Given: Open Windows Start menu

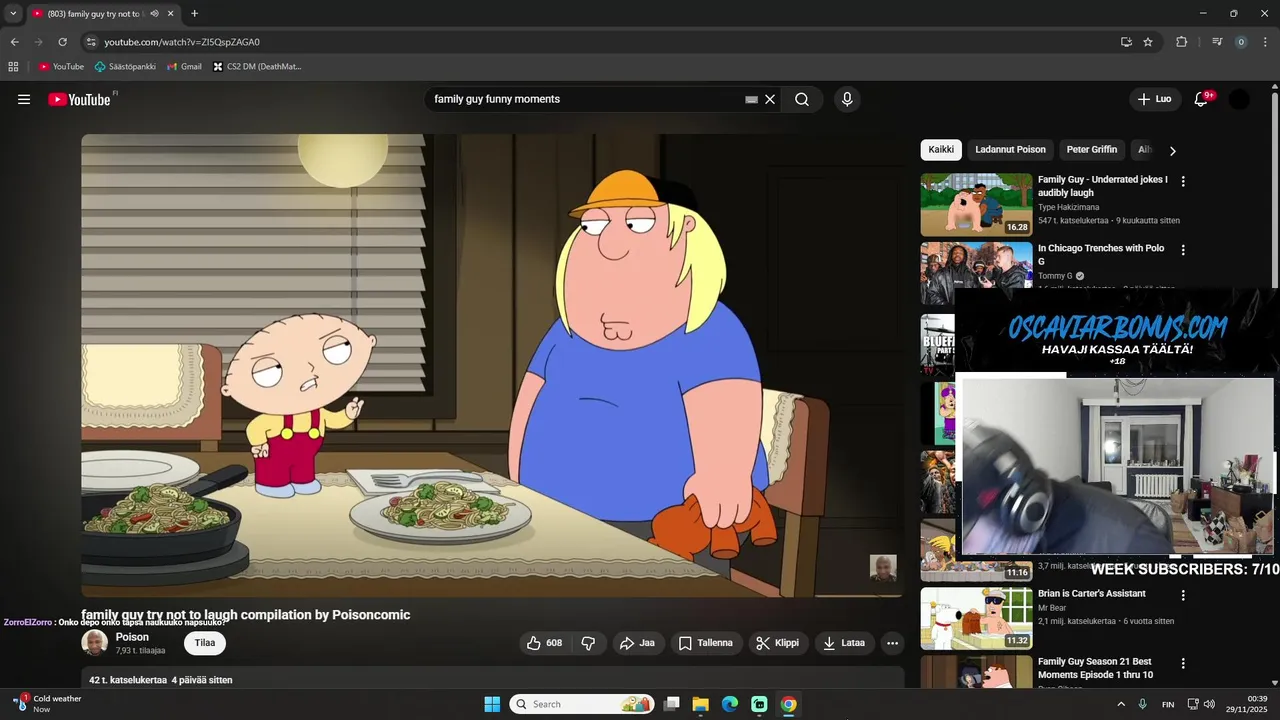Looking at the screenshot, I should point(492,704).
